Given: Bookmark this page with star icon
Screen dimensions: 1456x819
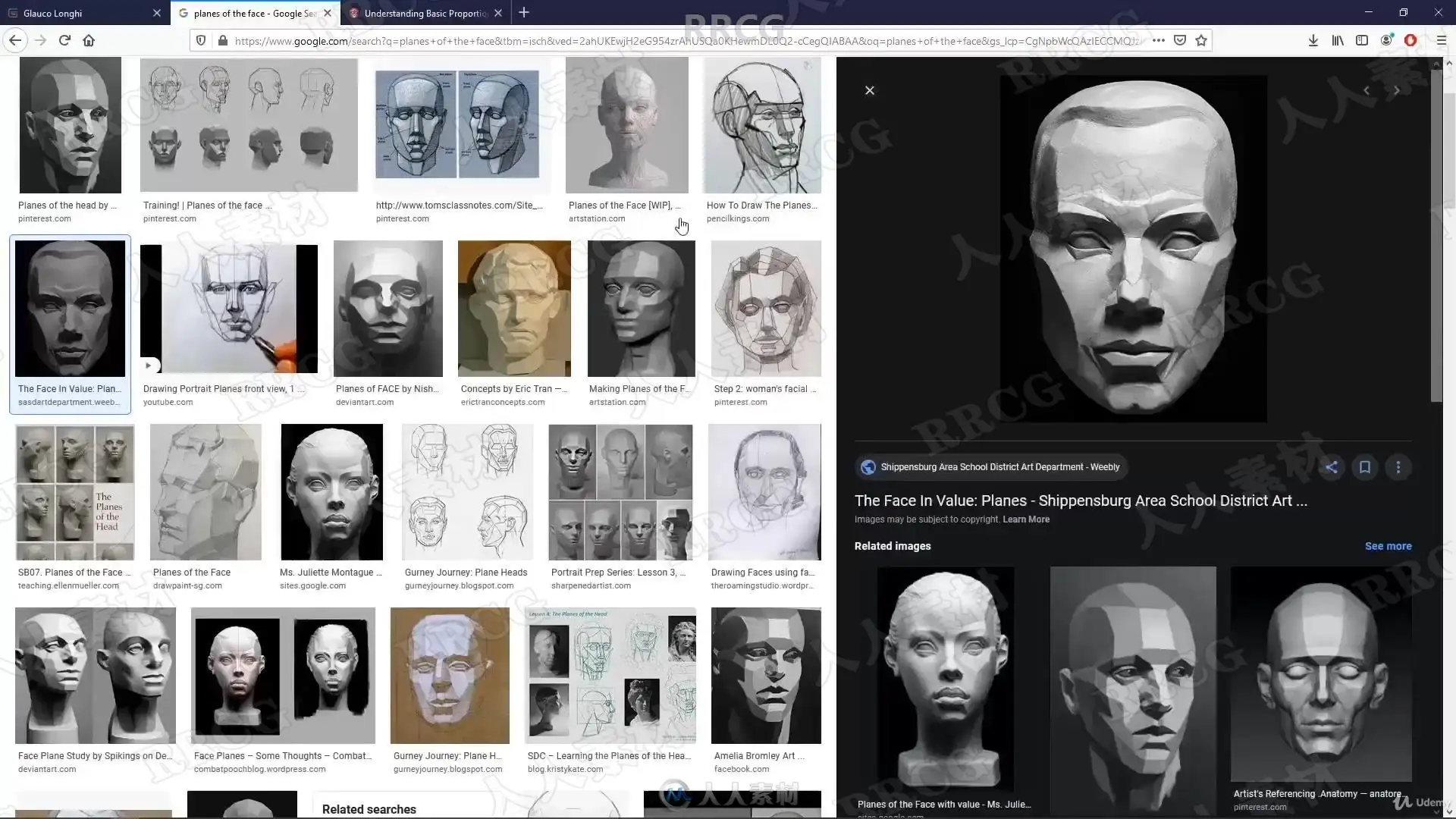Looking at the screenshot, I should [1201, 40].
